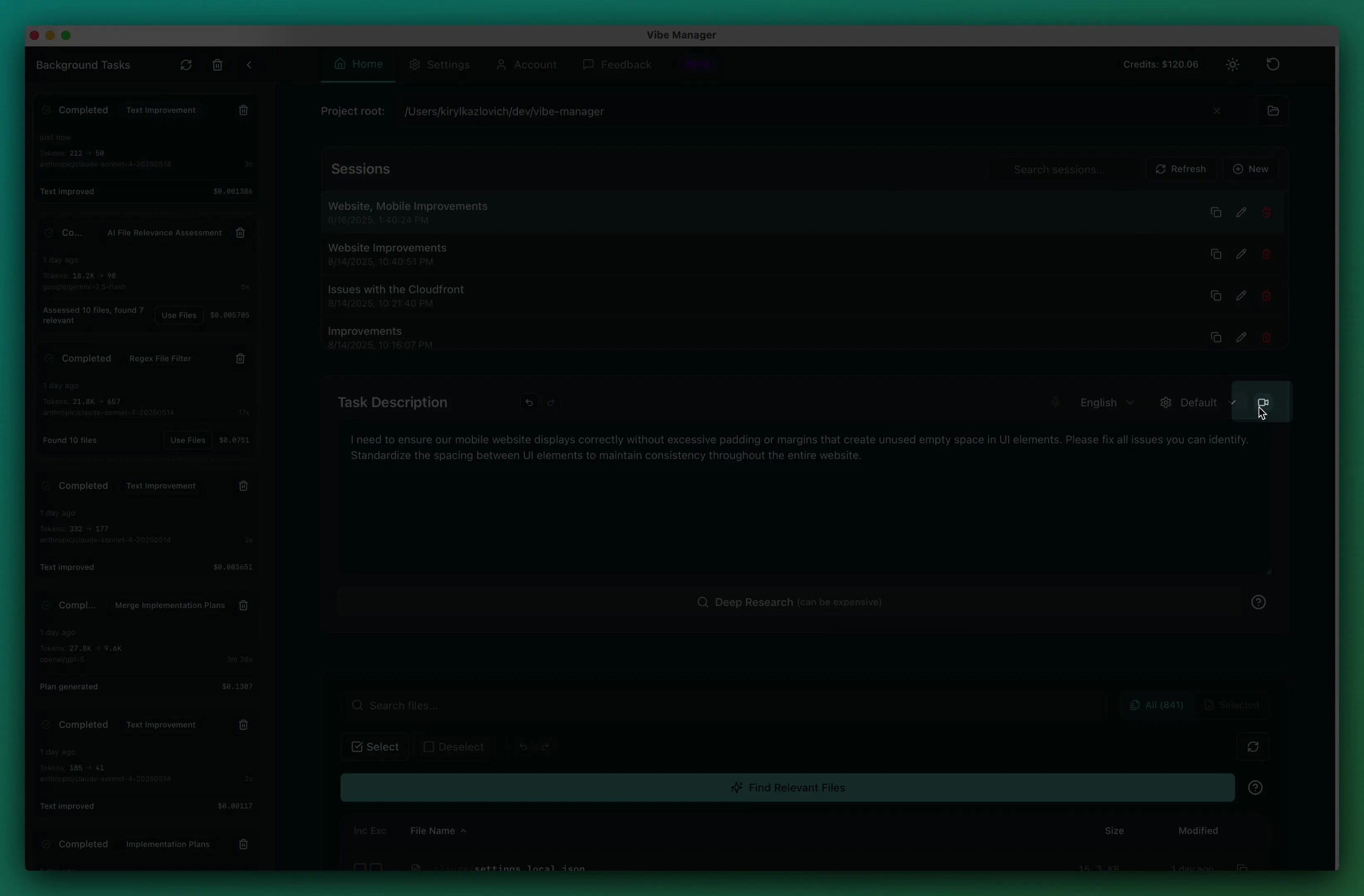Image resolution: width=1364 pixels, height=896 pixels.
Task: Switch to the Home tab
Action: coord(358,64)
